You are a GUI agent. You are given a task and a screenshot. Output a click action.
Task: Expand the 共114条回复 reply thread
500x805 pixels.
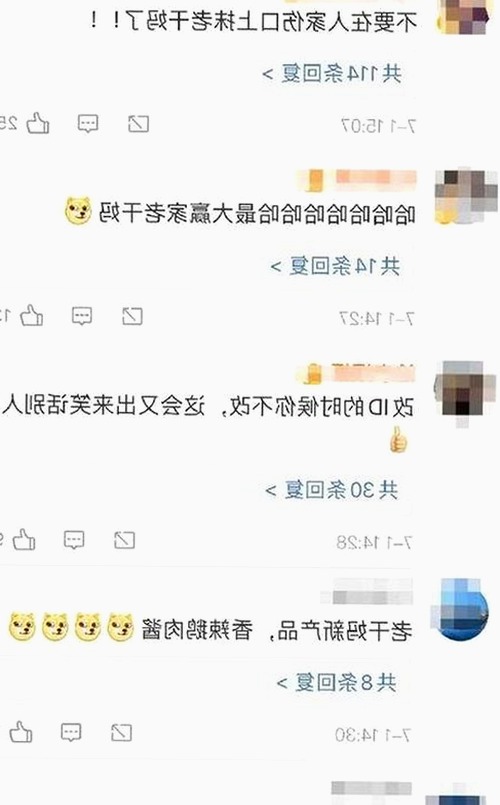point(332,74)
